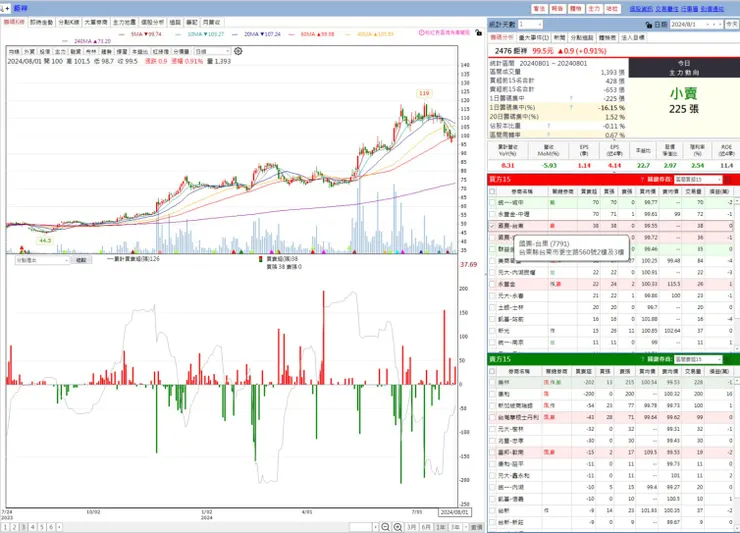The image size is (740, 533).
Task: Click help icon in 買方15 header
Action: [642, 179]
